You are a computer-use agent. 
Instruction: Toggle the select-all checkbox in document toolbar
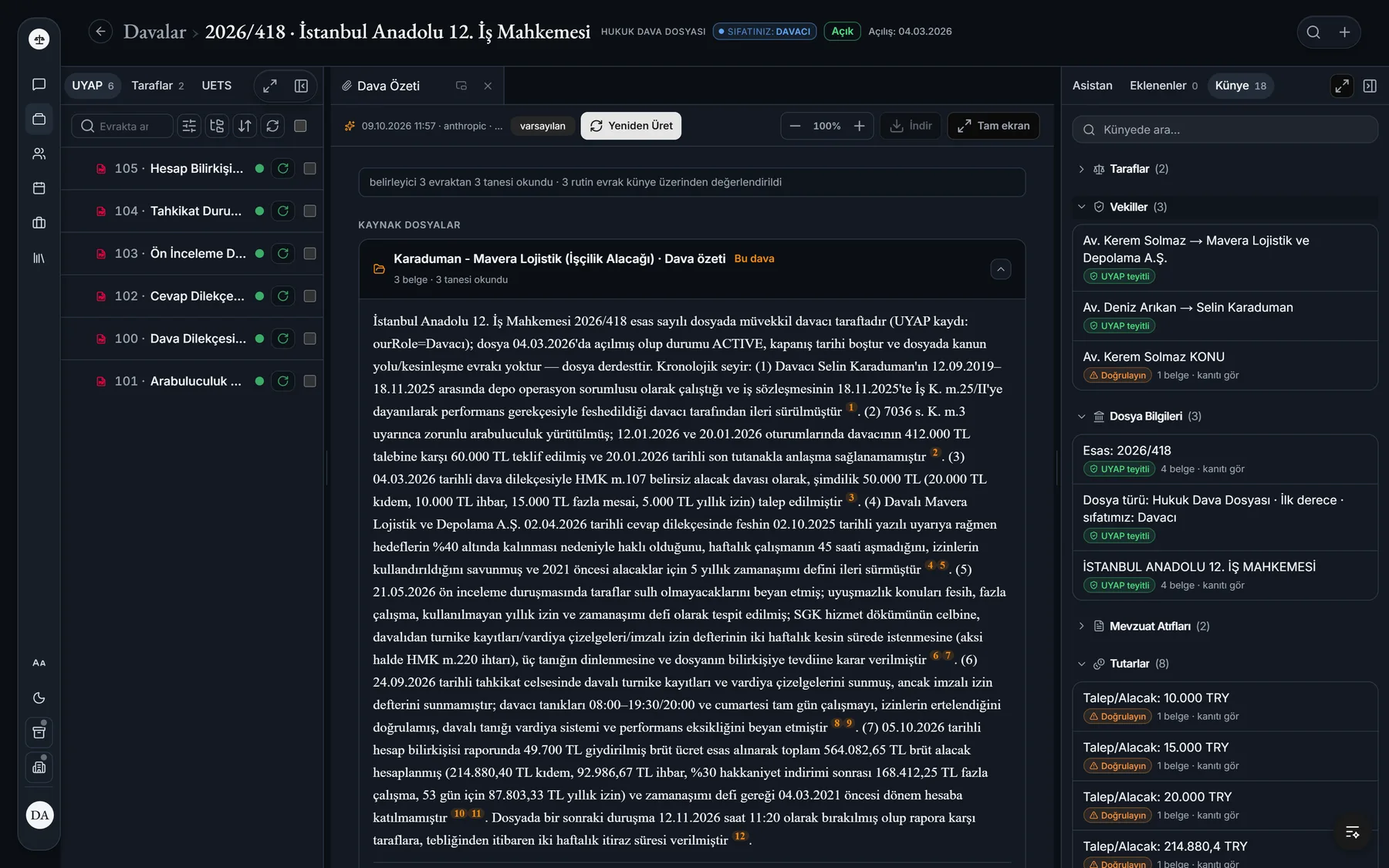301,126
